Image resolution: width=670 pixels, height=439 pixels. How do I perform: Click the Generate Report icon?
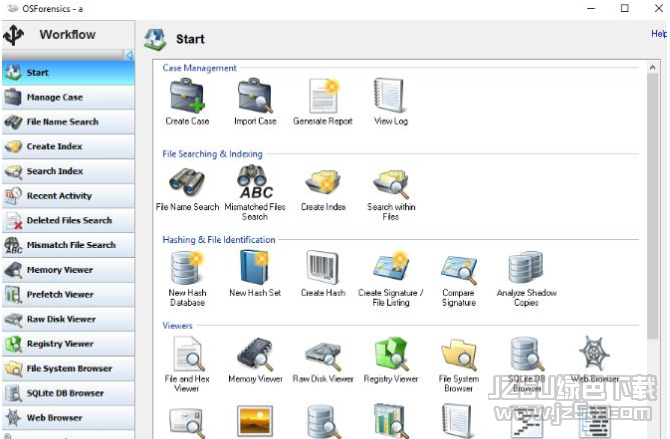[323, 96]
